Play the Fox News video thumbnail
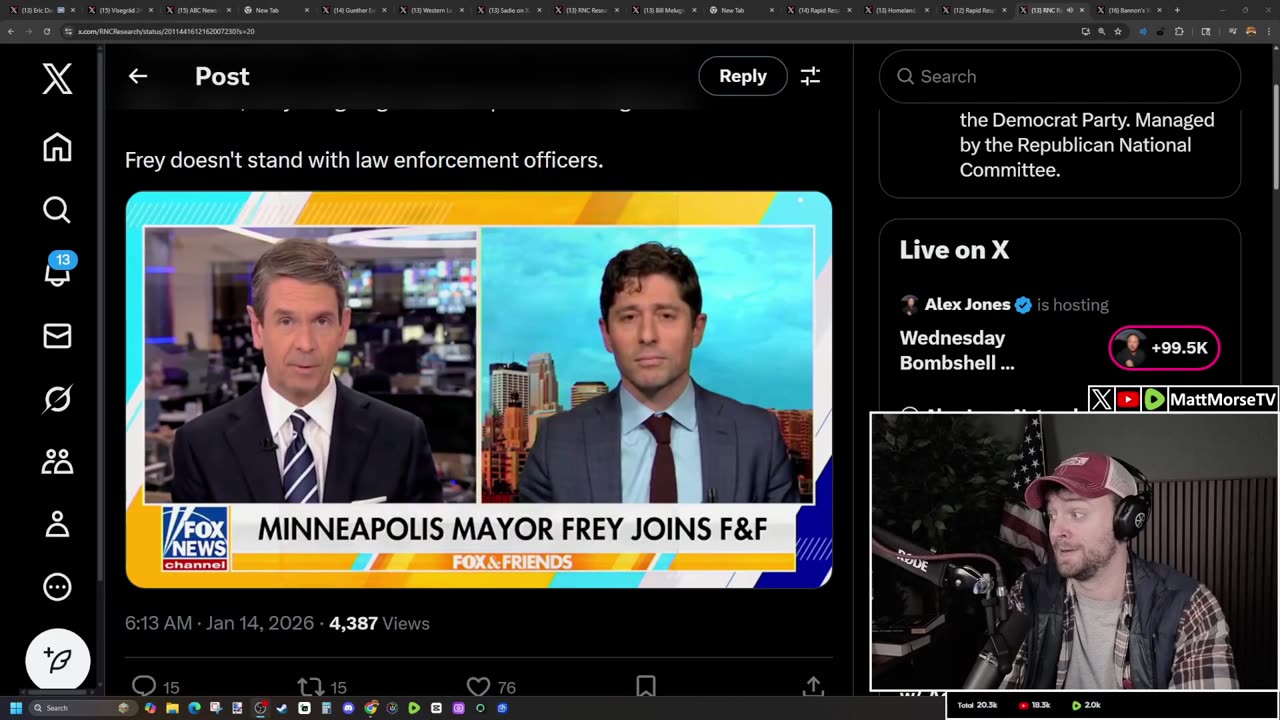Image resolution: width=1280 pixels, height=720 pixels. click(479, 389)
